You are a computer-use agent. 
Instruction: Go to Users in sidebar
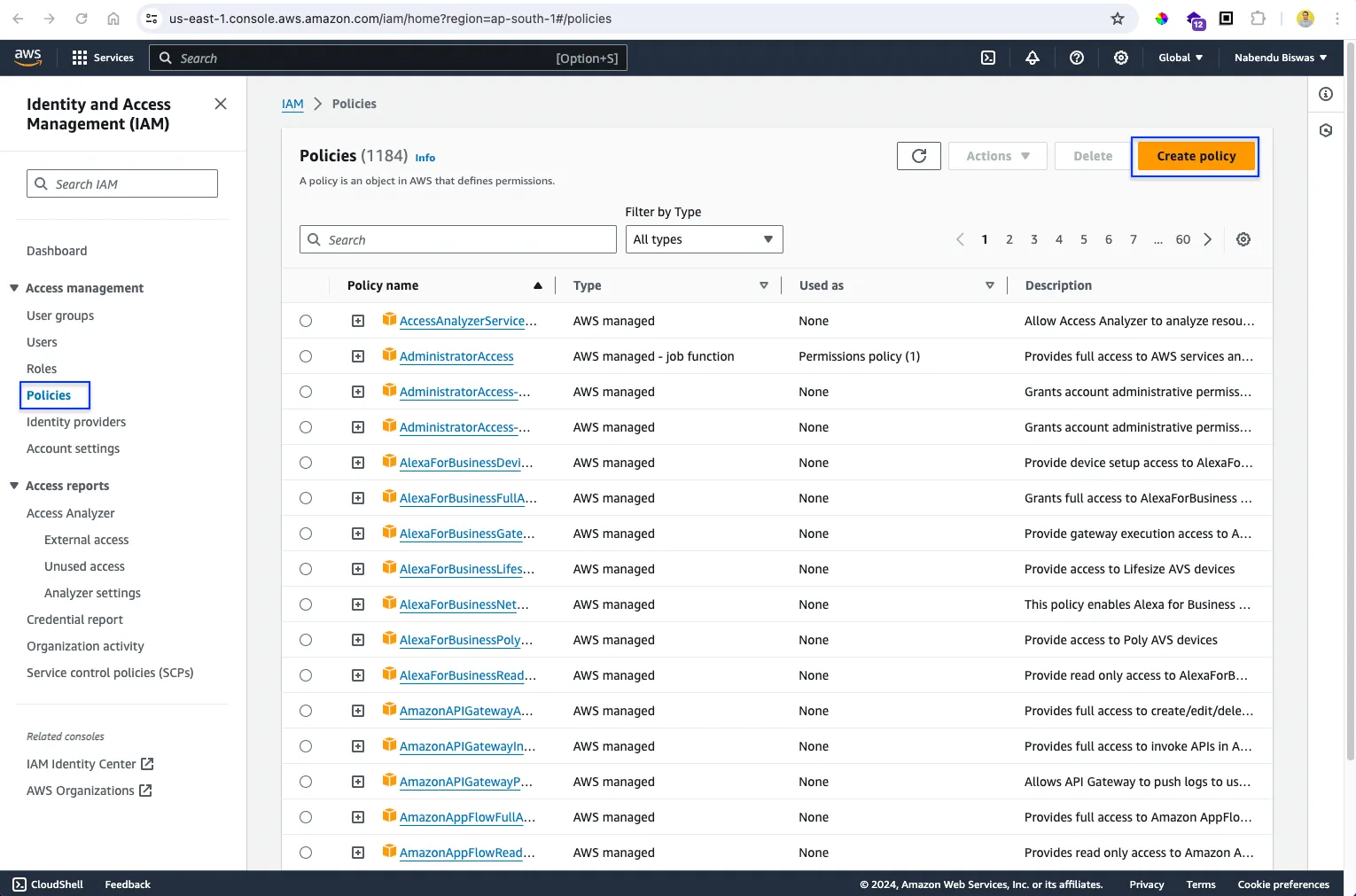[42, 342]
